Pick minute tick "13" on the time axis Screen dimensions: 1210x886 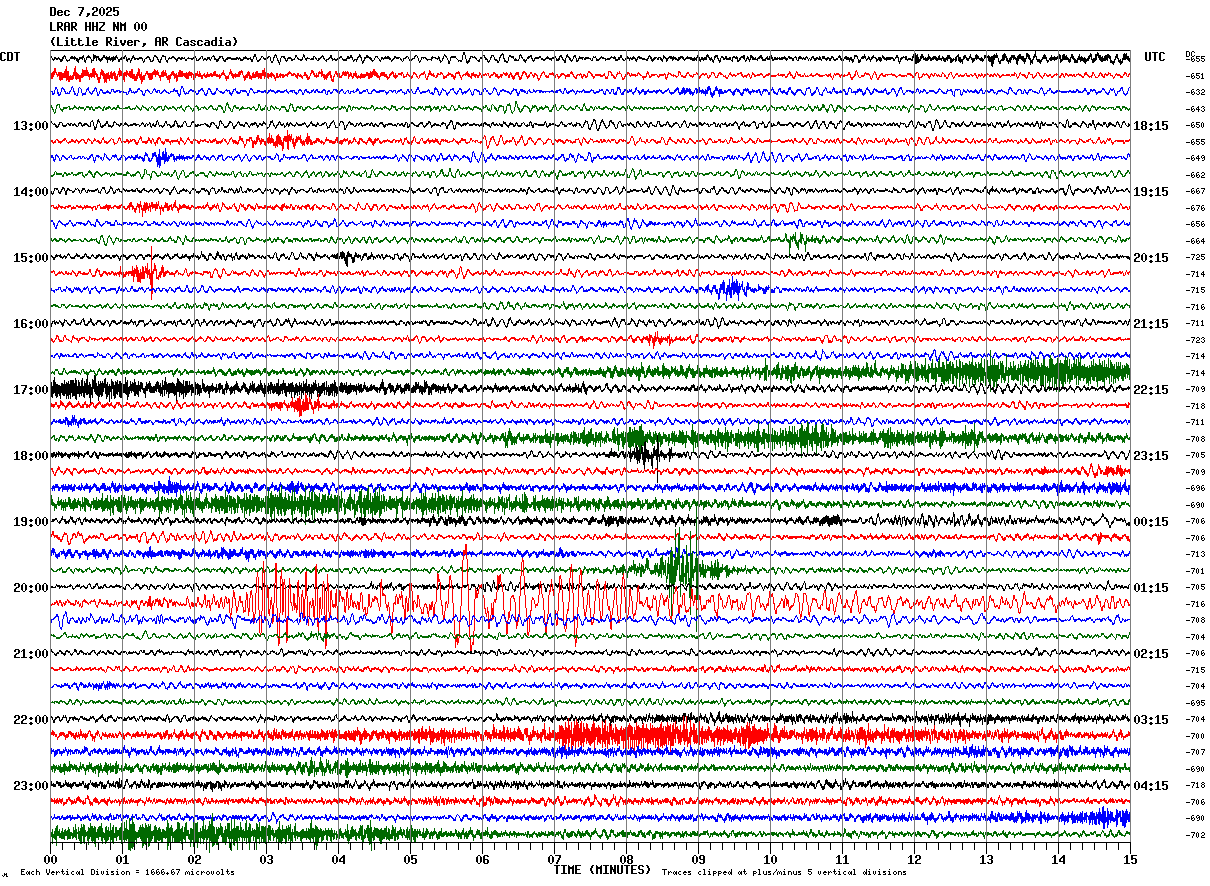(x=986, y=860)
